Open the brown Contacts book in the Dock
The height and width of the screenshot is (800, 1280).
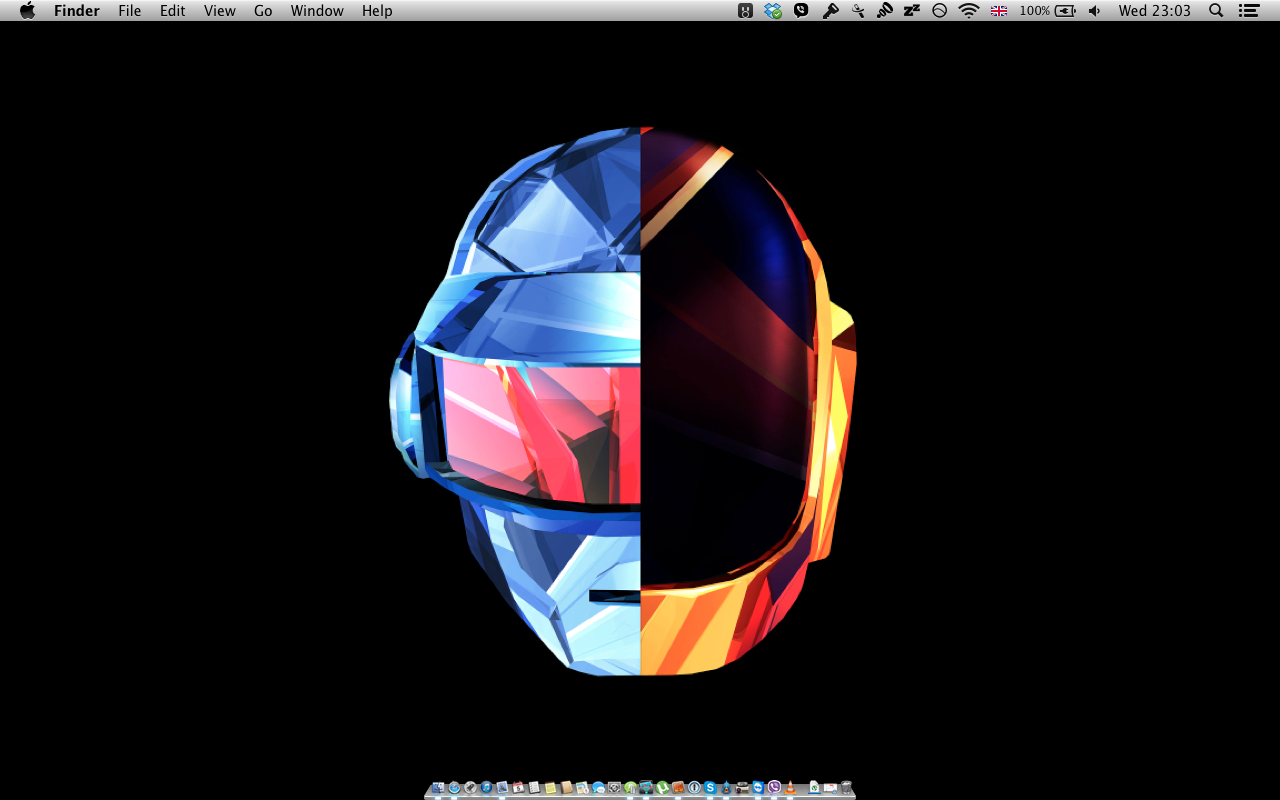pyautogui.click(x=566, y=787)
